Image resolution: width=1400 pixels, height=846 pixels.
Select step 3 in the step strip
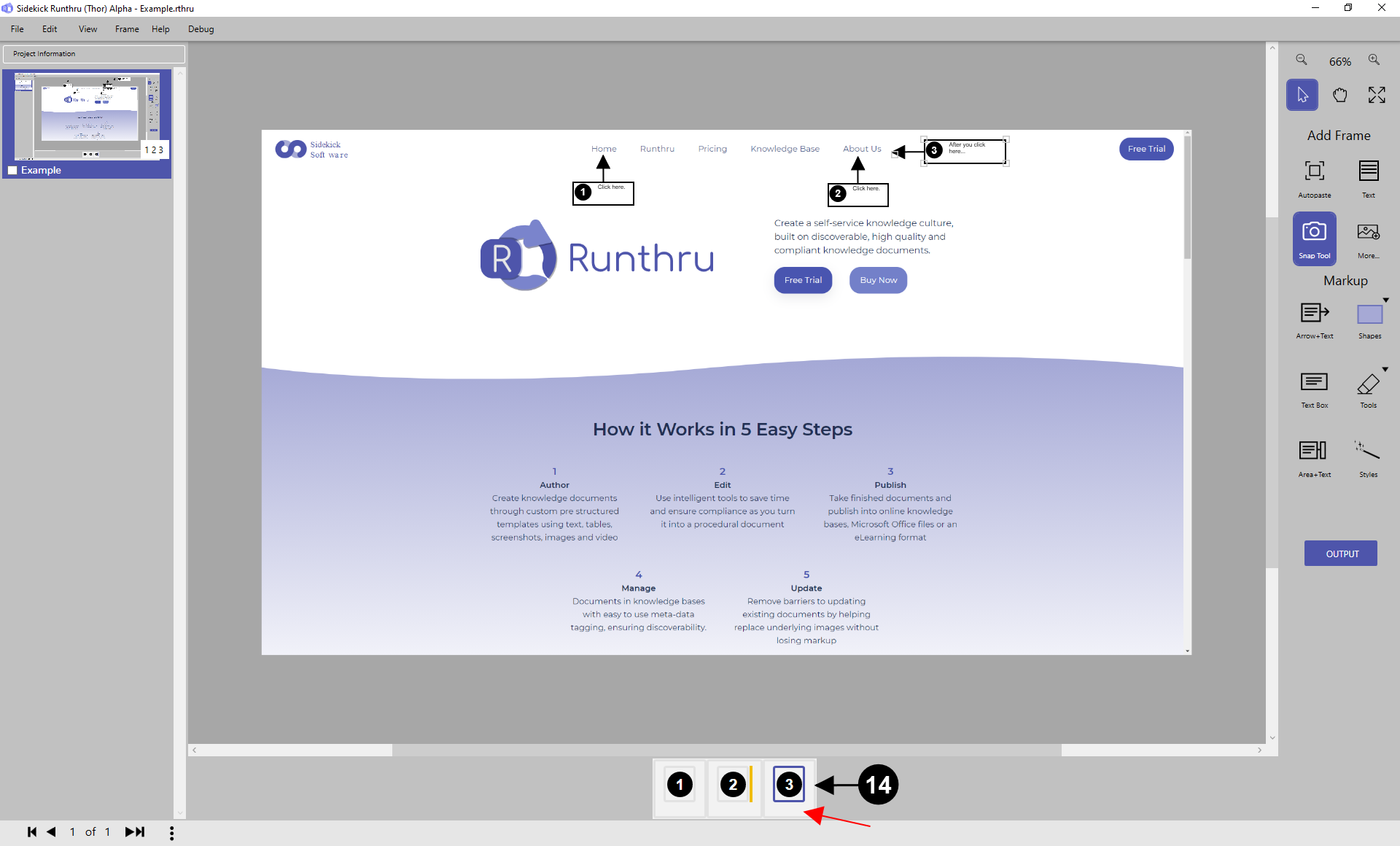(789, 785)
